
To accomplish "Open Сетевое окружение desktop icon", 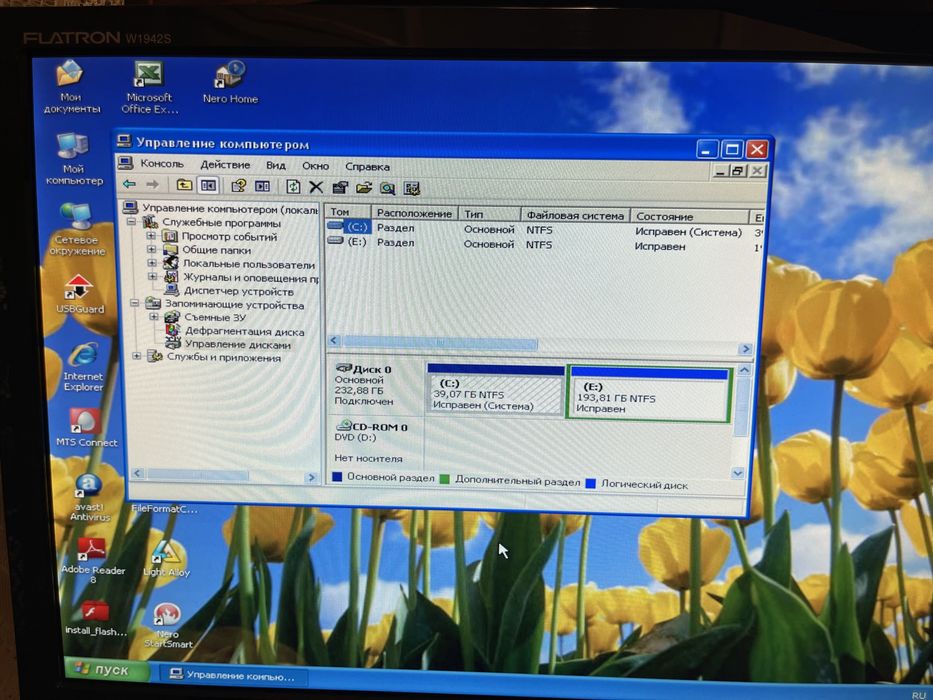I will pyautogui.click(x=77, y=230).
